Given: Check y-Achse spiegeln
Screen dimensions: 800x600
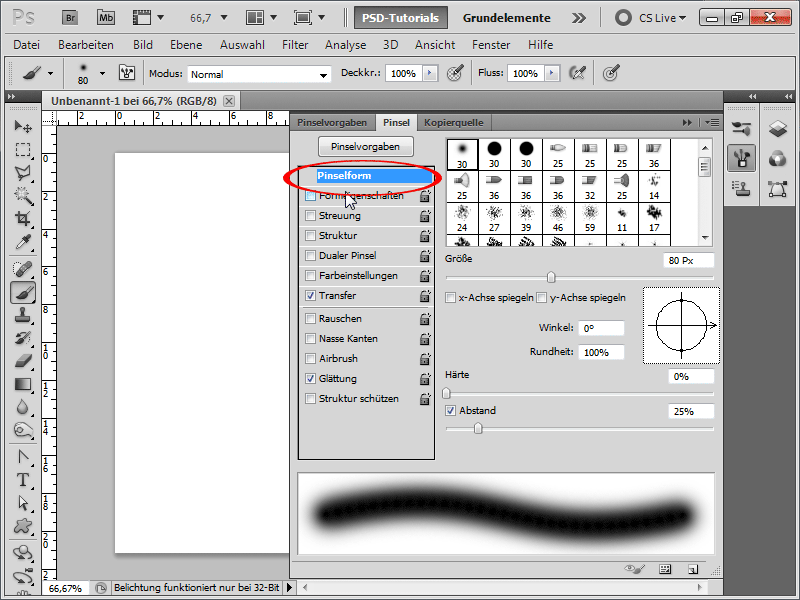Looking at the screenshot, I should 542,297.
